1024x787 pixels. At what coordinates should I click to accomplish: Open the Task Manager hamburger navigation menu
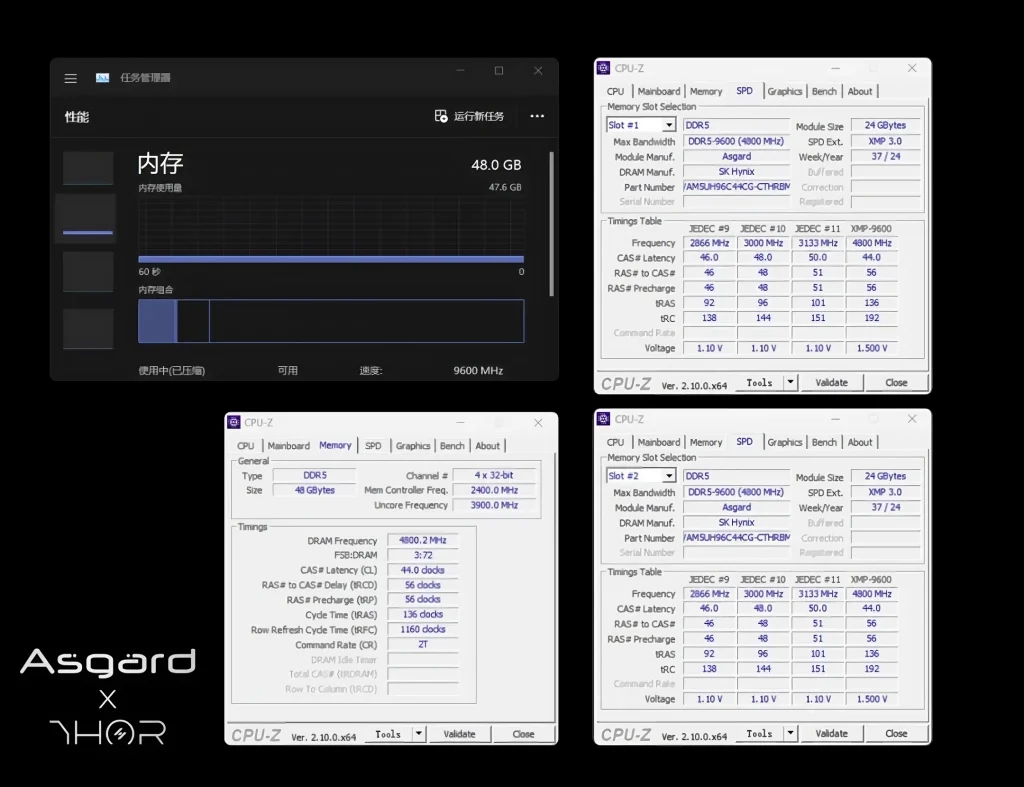69,78
